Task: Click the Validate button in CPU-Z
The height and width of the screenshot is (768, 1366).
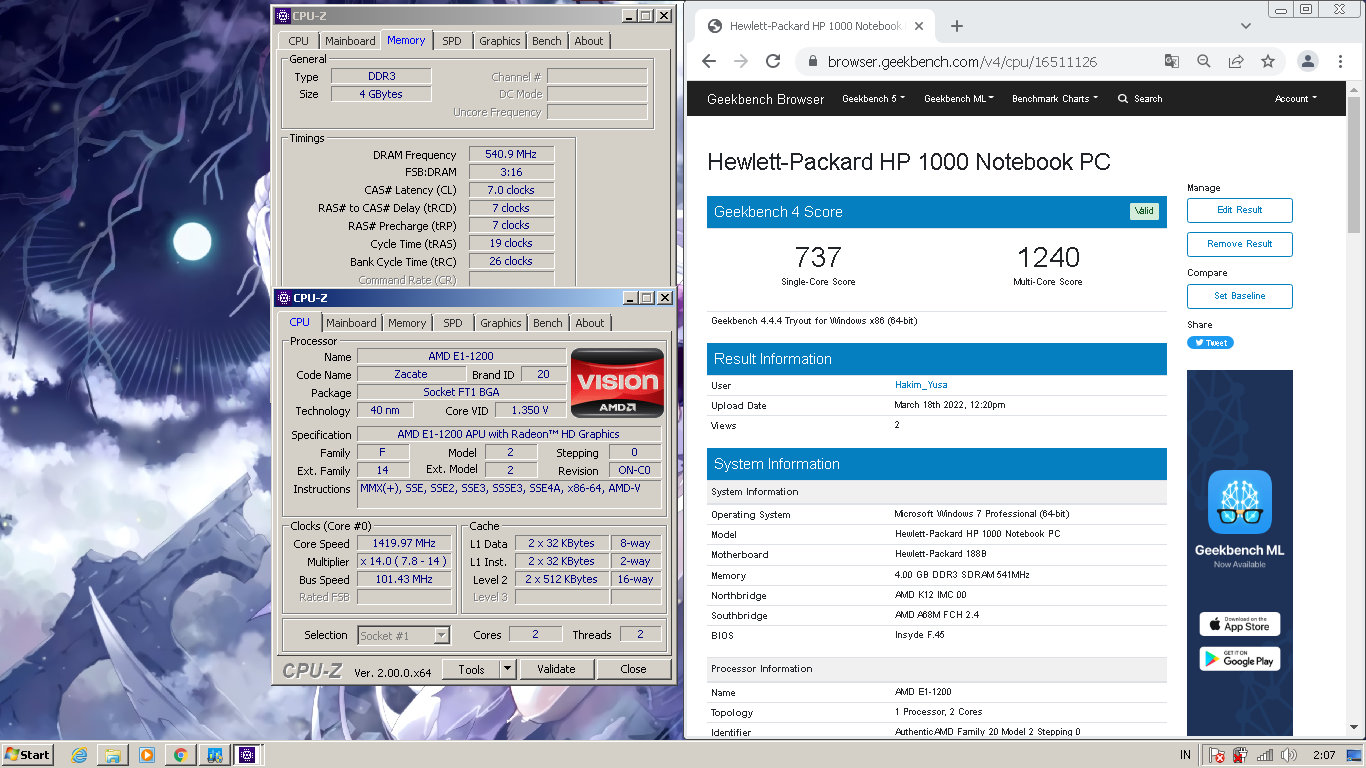Action: [x=556, y=669]
